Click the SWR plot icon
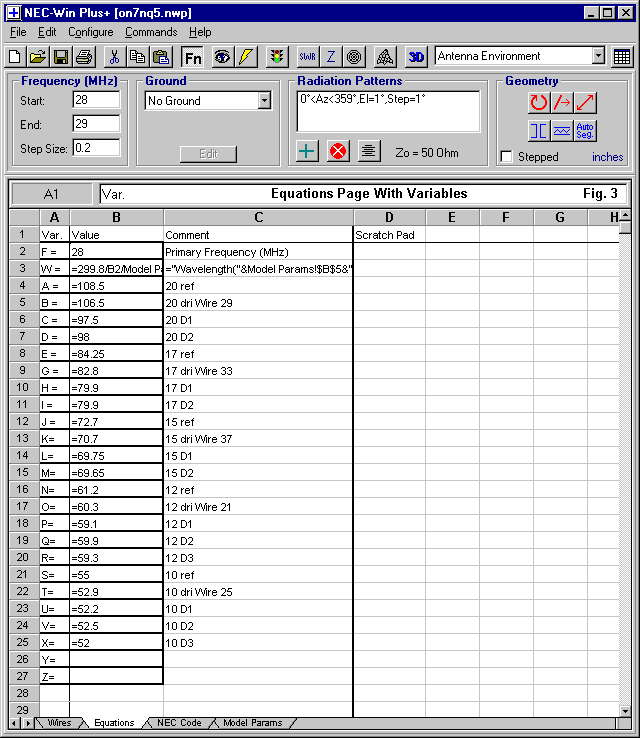640x738 pixels. coord(307,57)
